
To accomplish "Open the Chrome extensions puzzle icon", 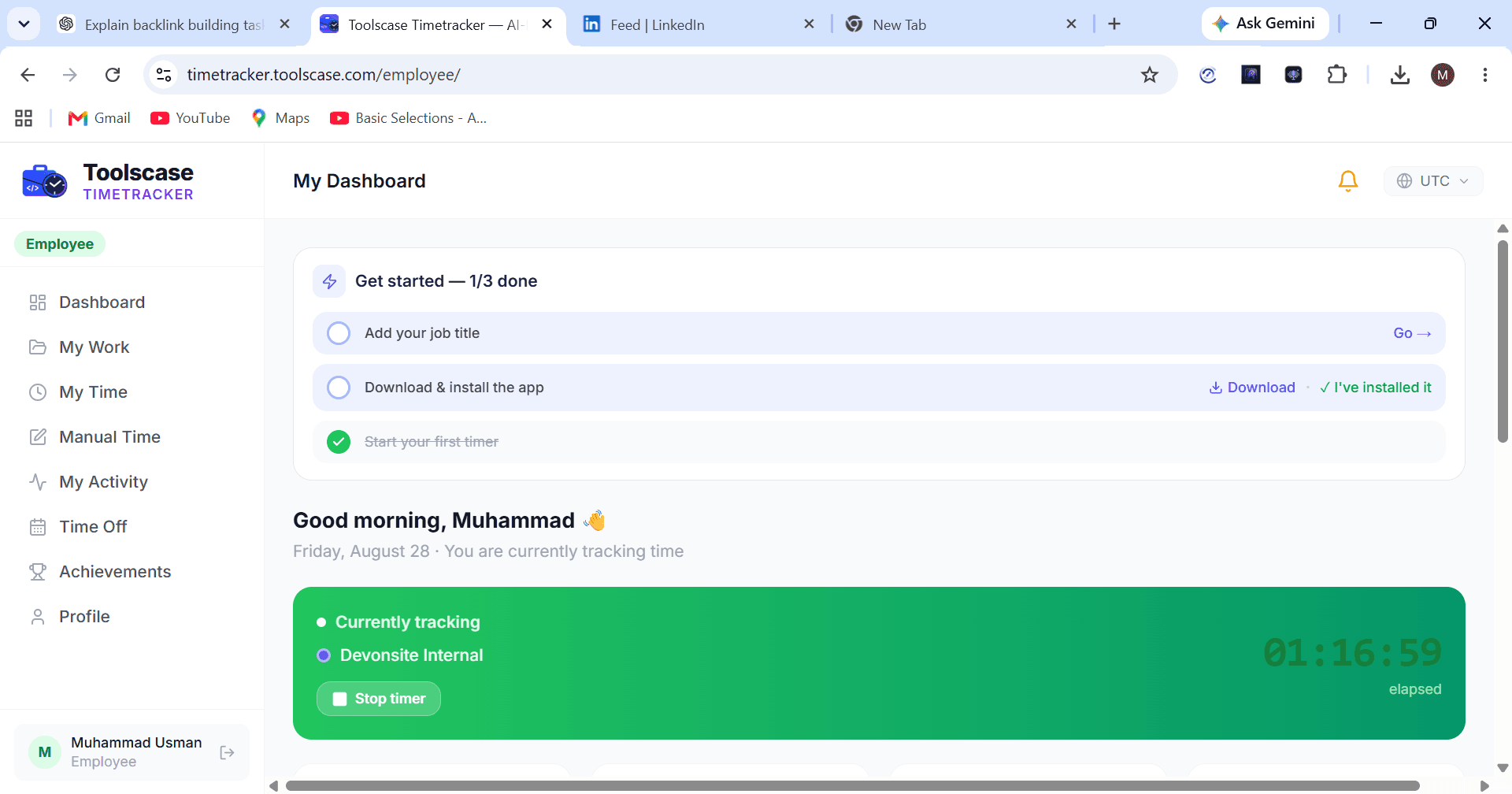I will coord(1336,75).
